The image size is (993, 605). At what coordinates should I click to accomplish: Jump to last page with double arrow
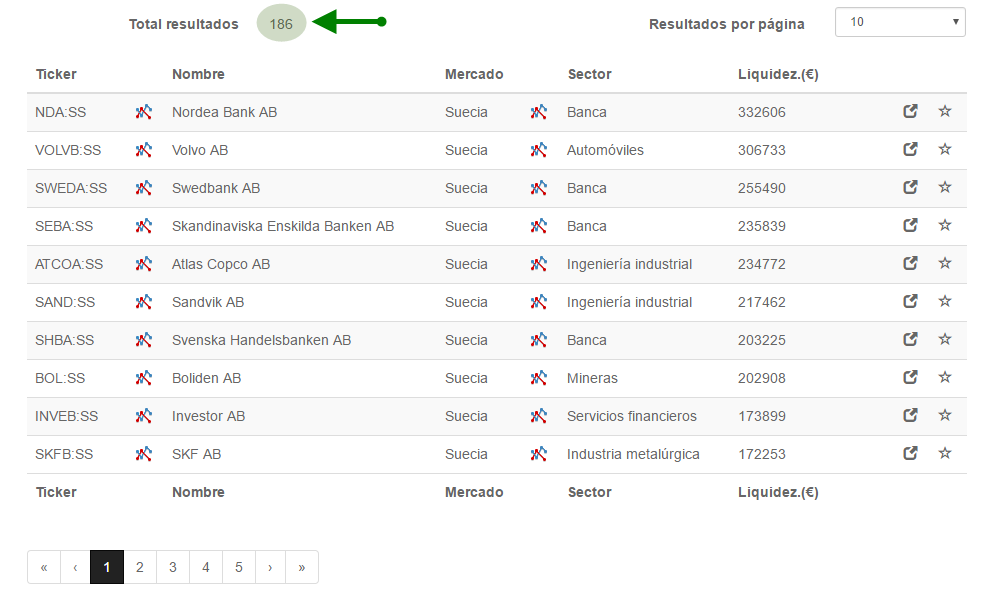pos(302,567)
